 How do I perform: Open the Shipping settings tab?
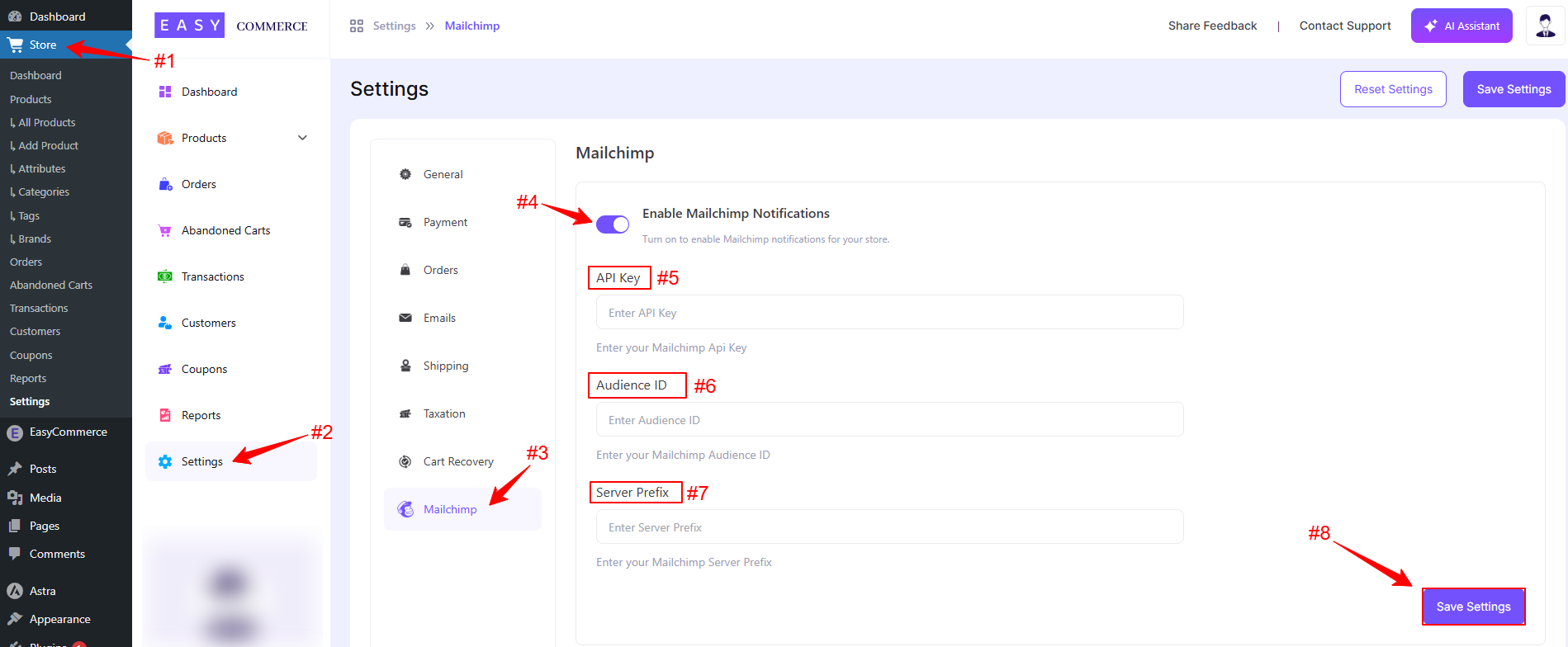coord(462,366)
